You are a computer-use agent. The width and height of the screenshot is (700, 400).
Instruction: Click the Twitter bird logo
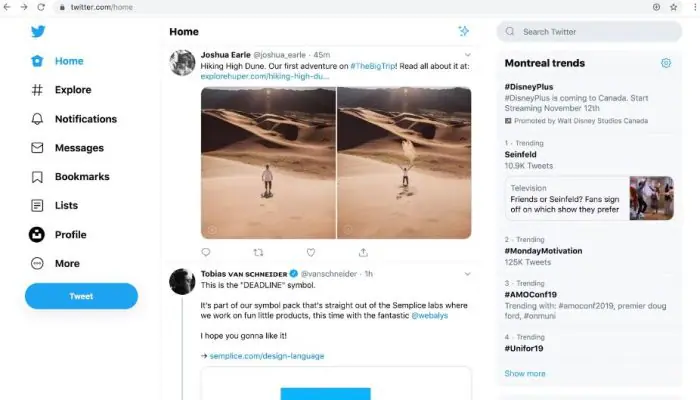point(38,31)
